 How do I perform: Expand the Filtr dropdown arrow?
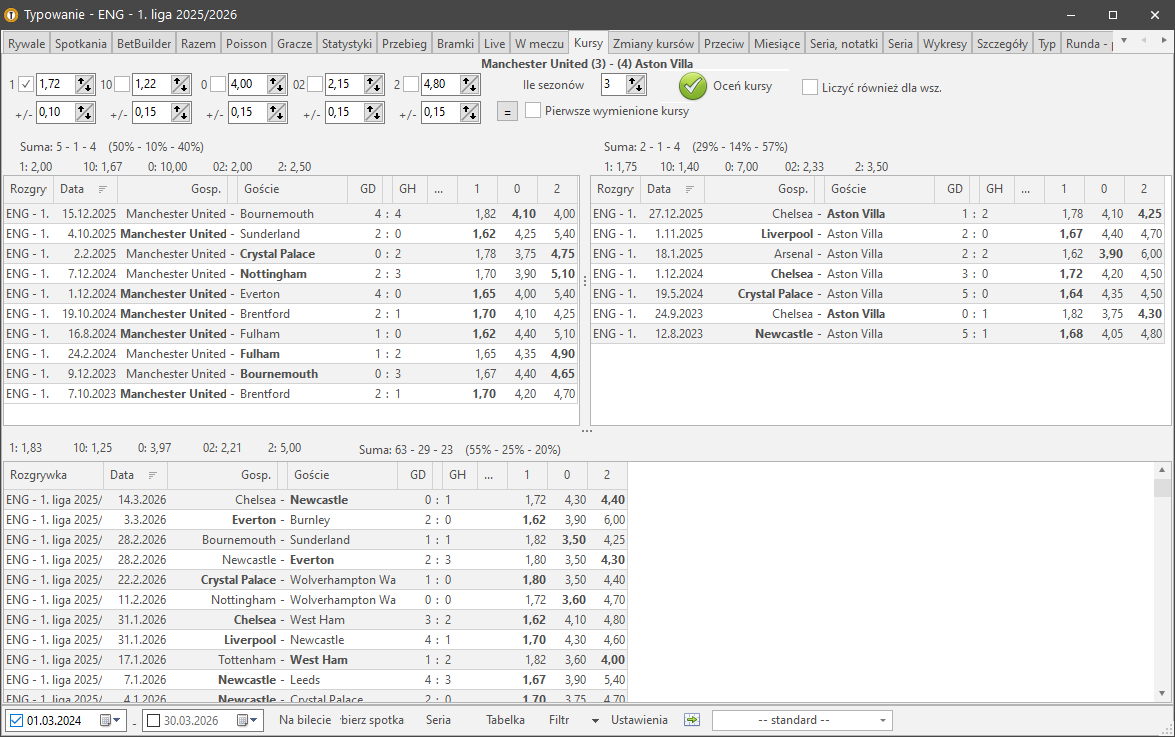coord(595,720)
